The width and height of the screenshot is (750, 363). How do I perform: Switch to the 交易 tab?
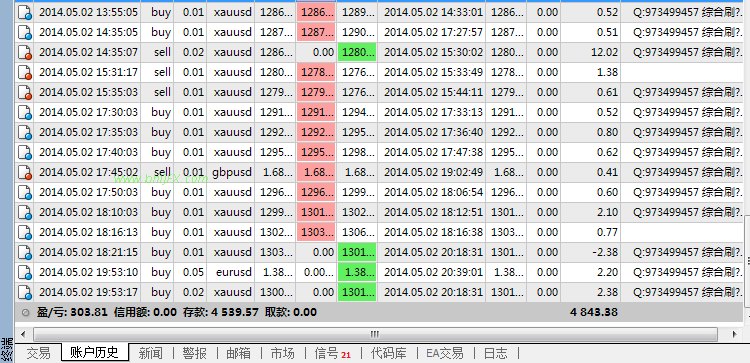(x=38, y=353)
